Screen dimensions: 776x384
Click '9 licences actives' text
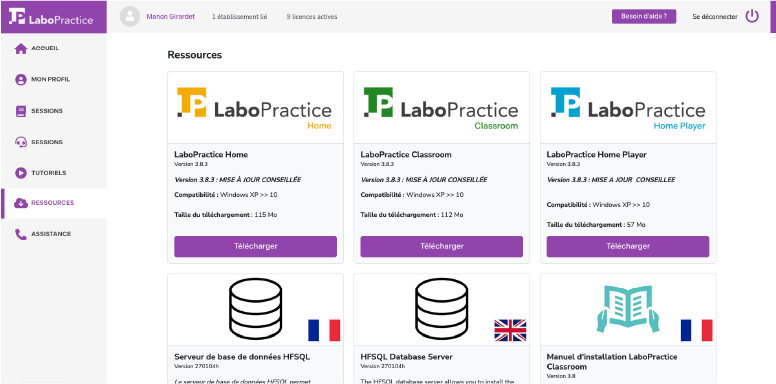tap(312, 17)
